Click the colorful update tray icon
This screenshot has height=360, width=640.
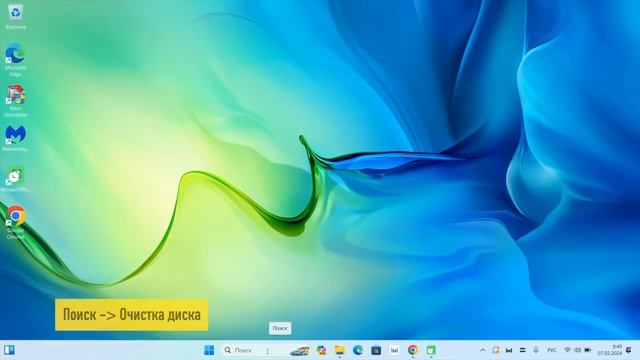(496, 350)
